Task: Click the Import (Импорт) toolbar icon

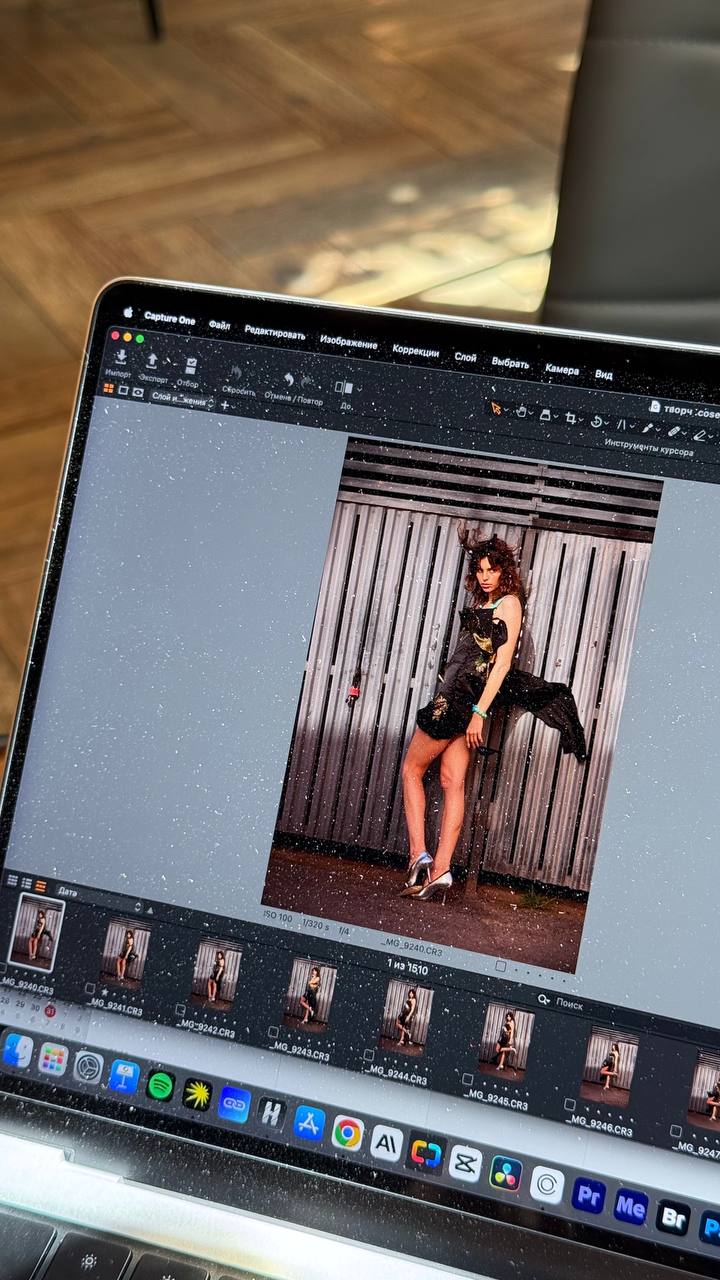Action: pos(120,357)
